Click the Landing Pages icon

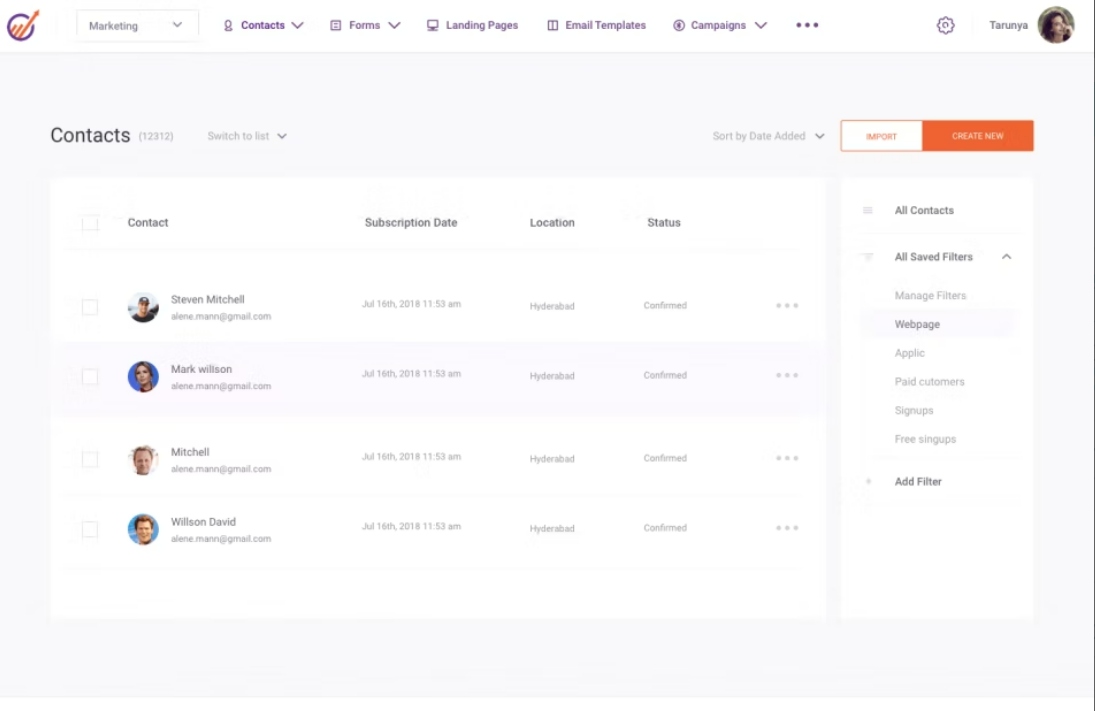[432, 24]
